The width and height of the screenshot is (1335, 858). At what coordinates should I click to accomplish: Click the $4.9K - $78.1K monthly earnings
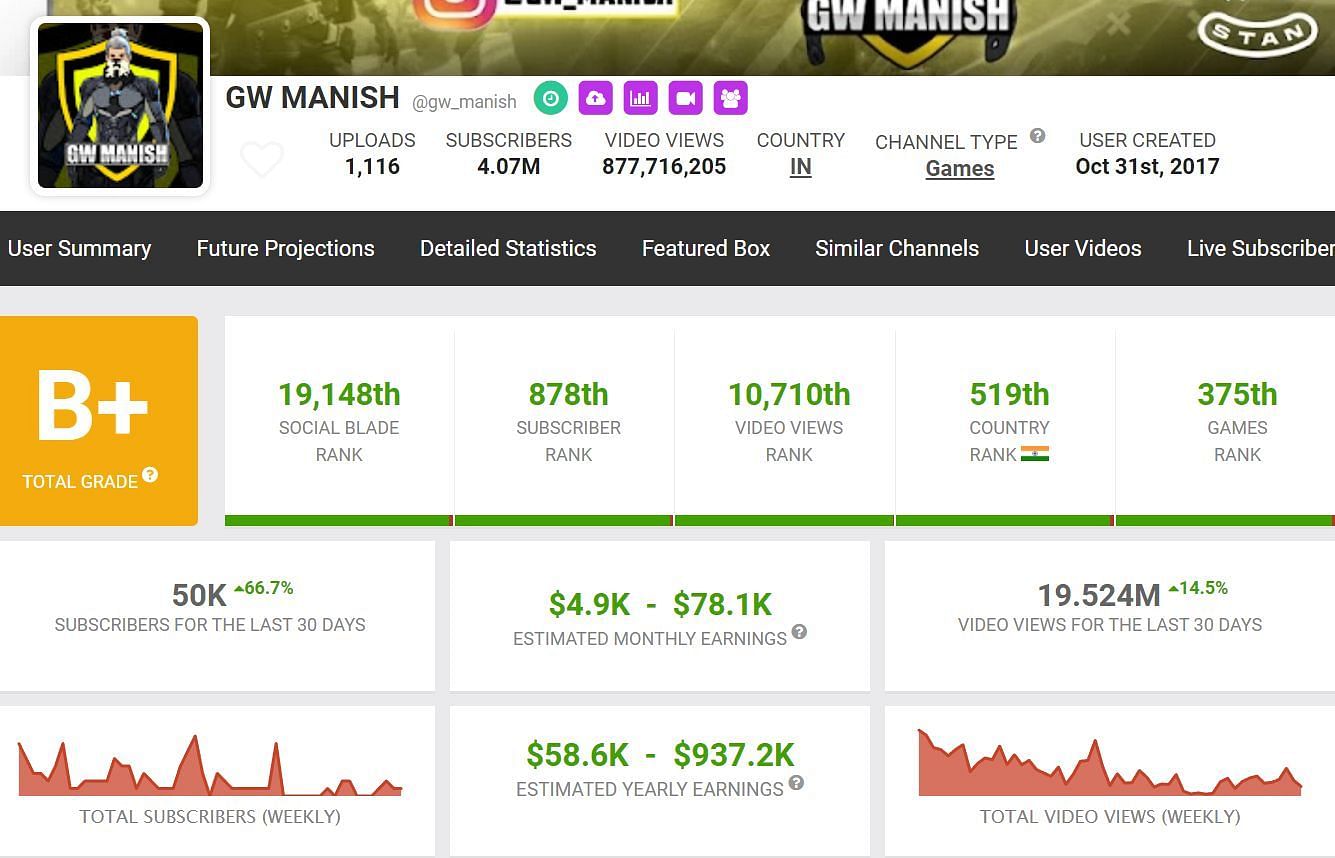660,604
